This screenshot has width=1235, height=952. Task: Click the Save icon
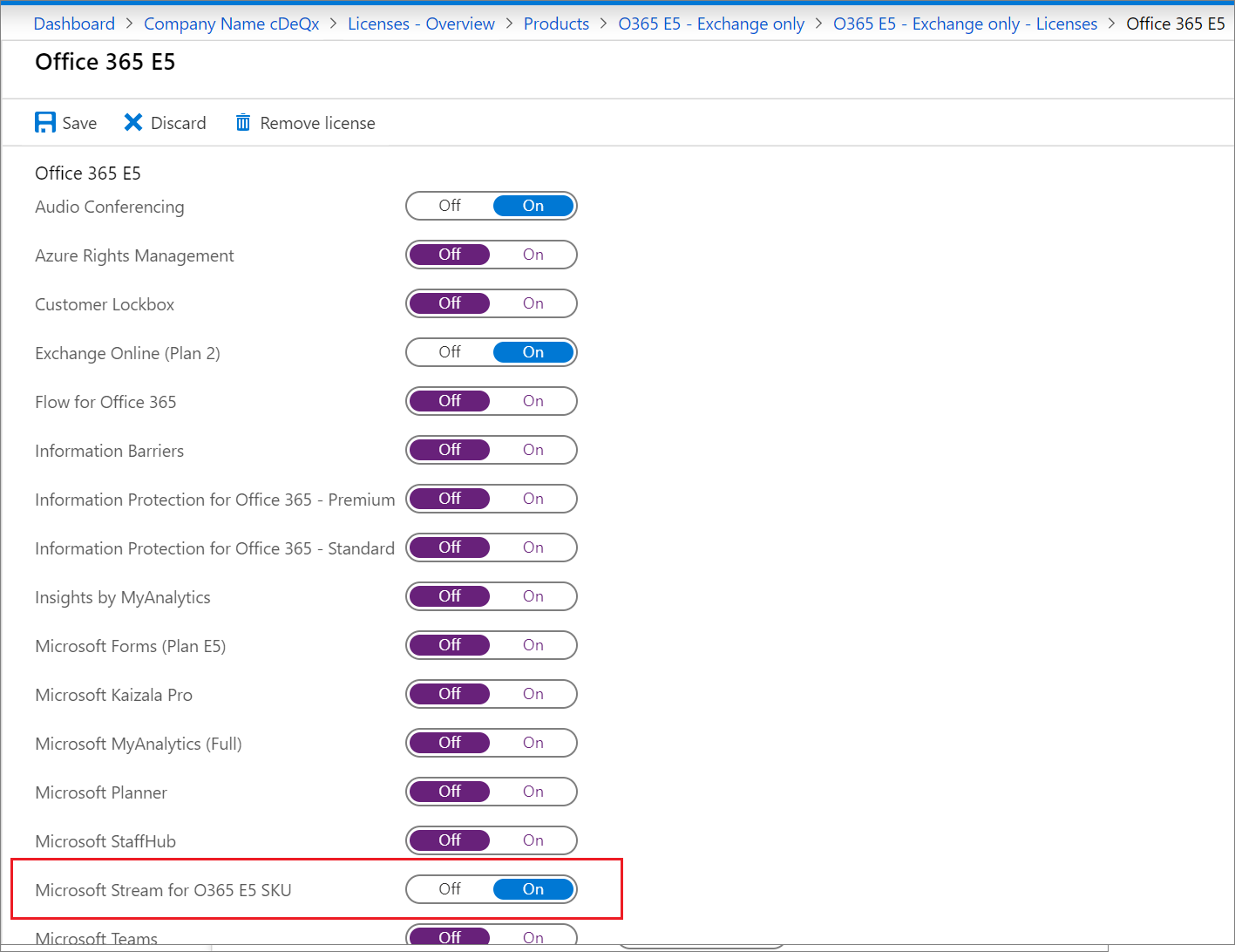[44, 122]
